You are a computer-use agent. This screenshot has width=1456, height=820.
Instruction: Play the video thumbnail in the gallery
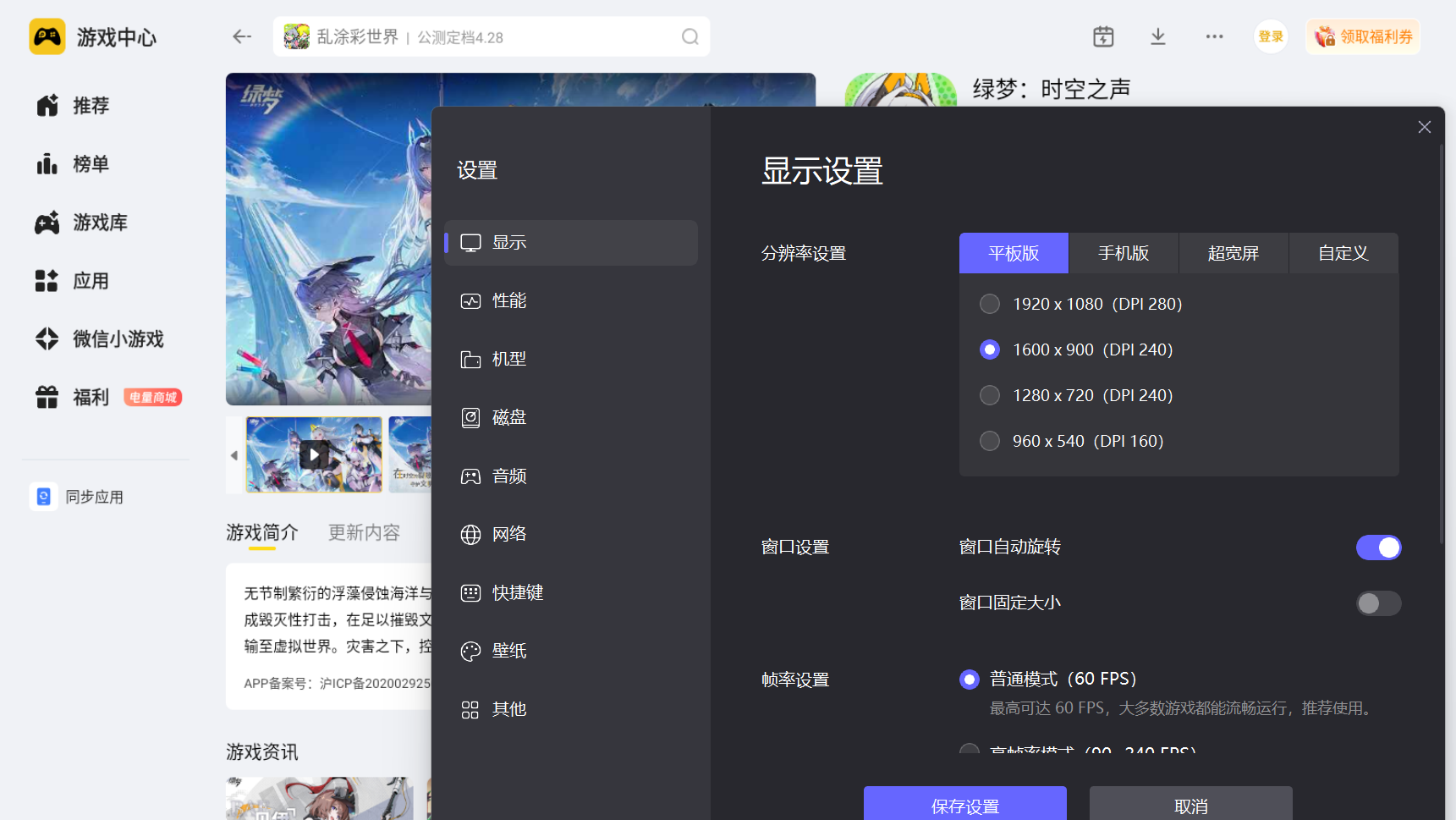[x=314, y=454]
